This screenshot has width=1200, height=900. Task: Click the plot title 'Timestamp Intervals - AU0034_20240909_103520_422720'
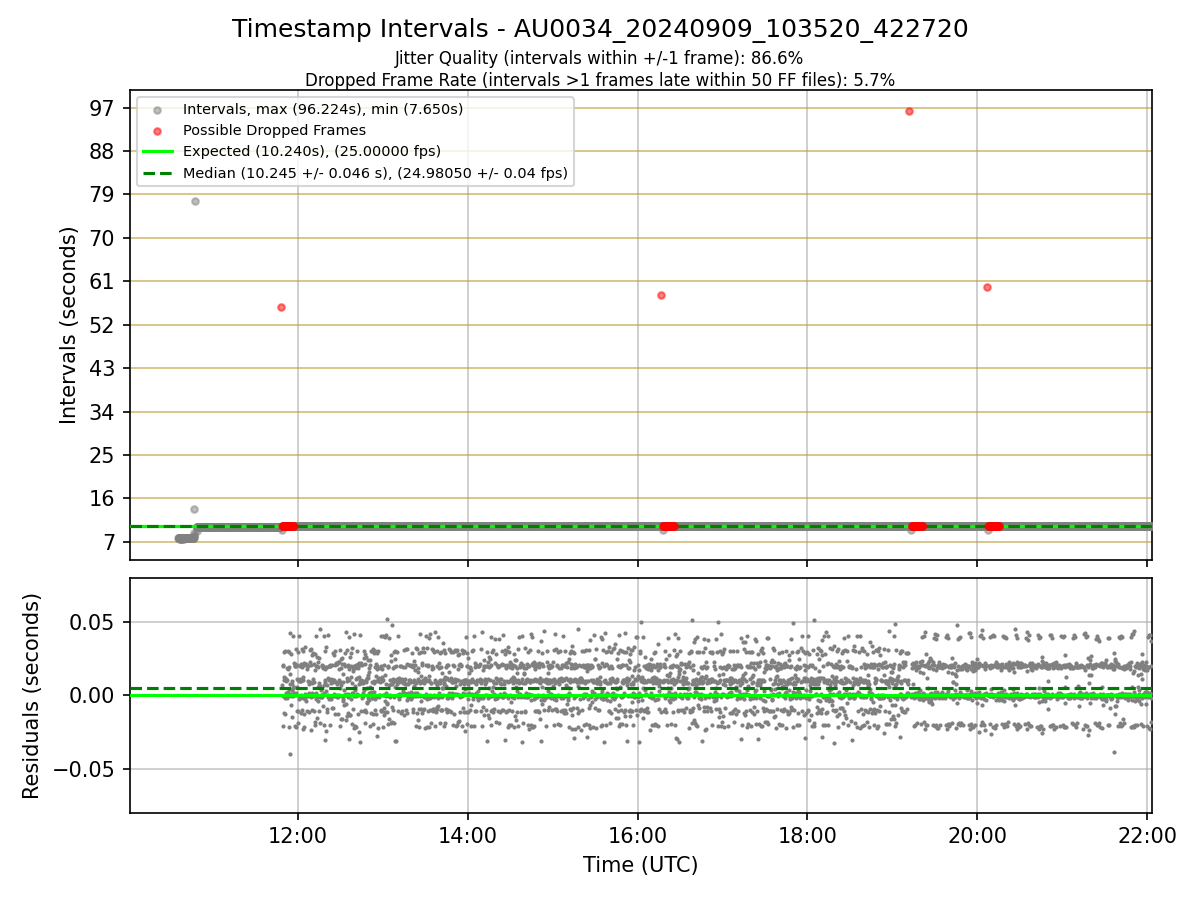pos(600,29)
